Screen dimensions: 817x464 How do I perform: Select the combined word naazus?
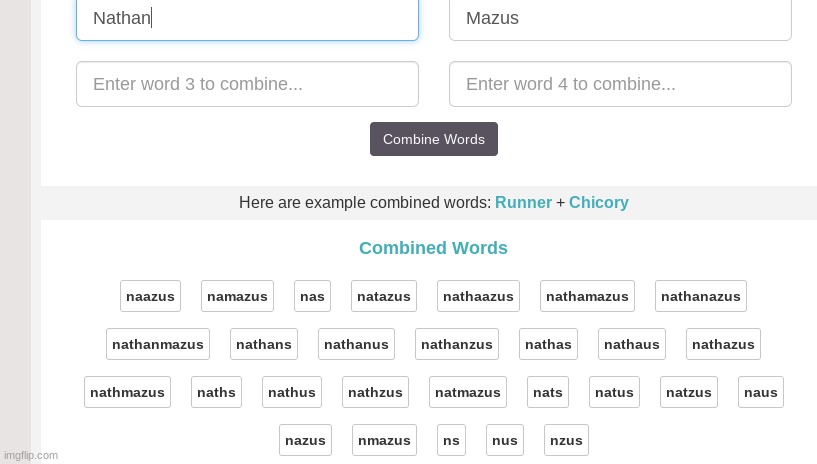pos(150,296)
